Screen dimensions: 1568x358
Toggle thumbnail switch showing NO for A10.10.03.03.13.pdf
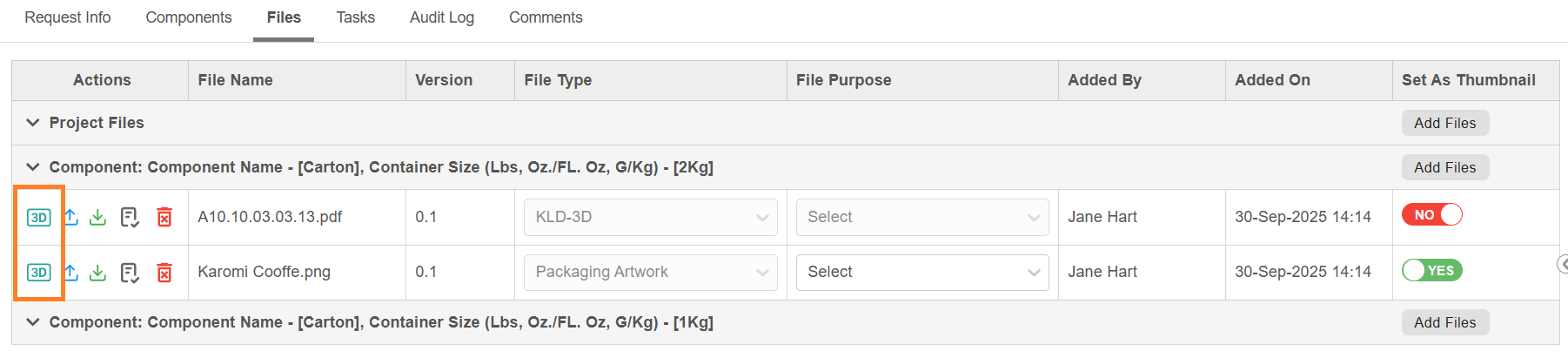1431,215
